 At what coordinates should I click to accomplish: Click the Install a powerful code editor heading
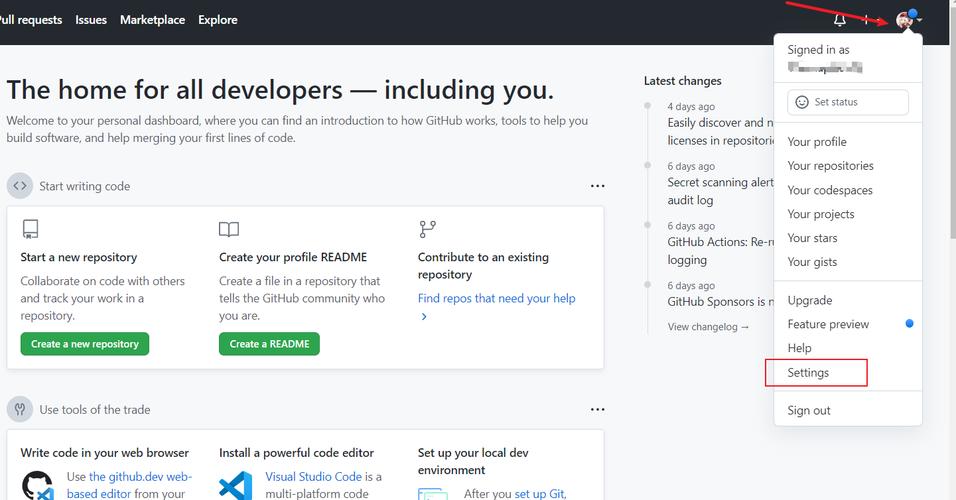tap(296, 452)
